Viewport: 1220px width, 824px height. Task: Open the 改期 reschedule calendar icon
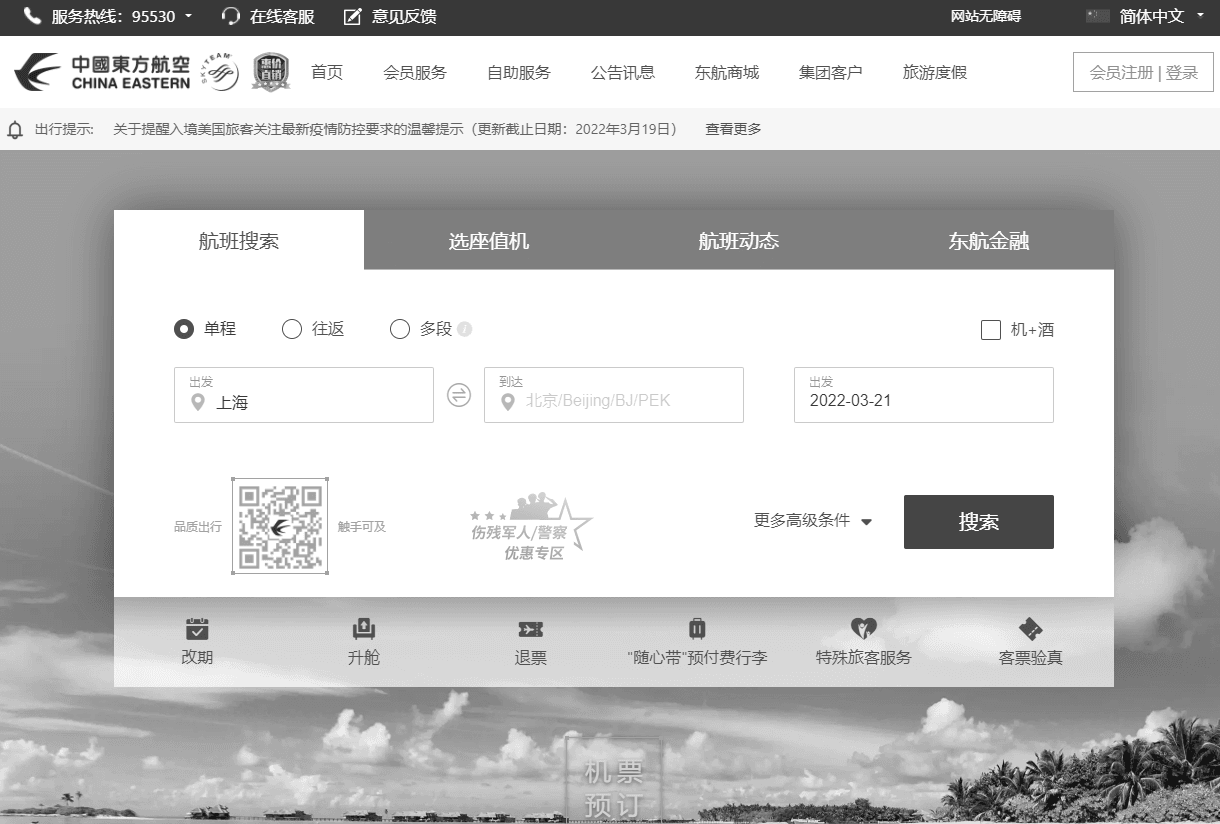click(x=197, y=629)
